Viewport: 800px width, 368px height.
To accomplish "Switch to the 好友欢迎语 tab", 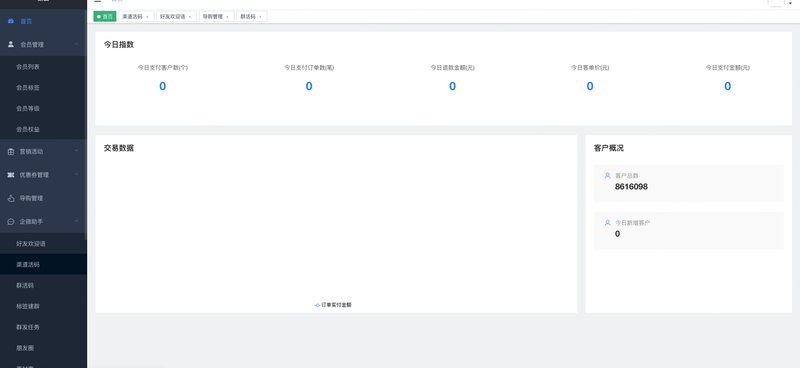I will (x=177, y=17).
